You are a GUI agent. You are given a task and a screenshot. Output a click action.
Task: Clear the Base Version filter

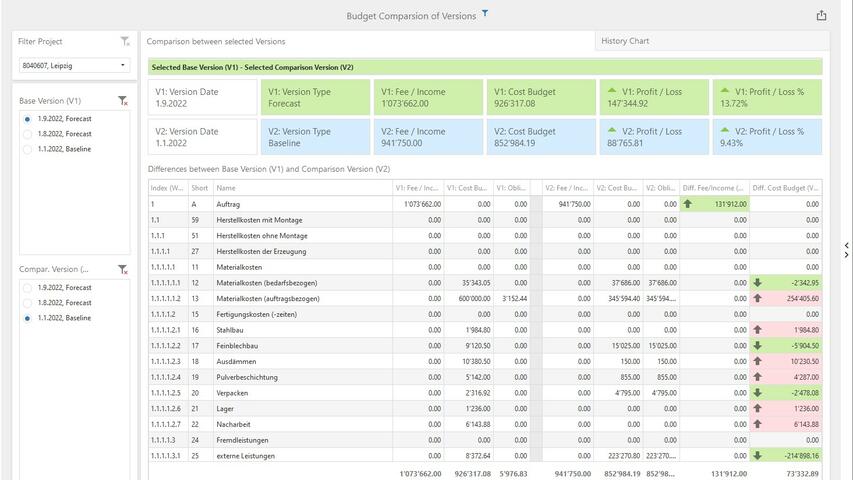pos(122,101)
